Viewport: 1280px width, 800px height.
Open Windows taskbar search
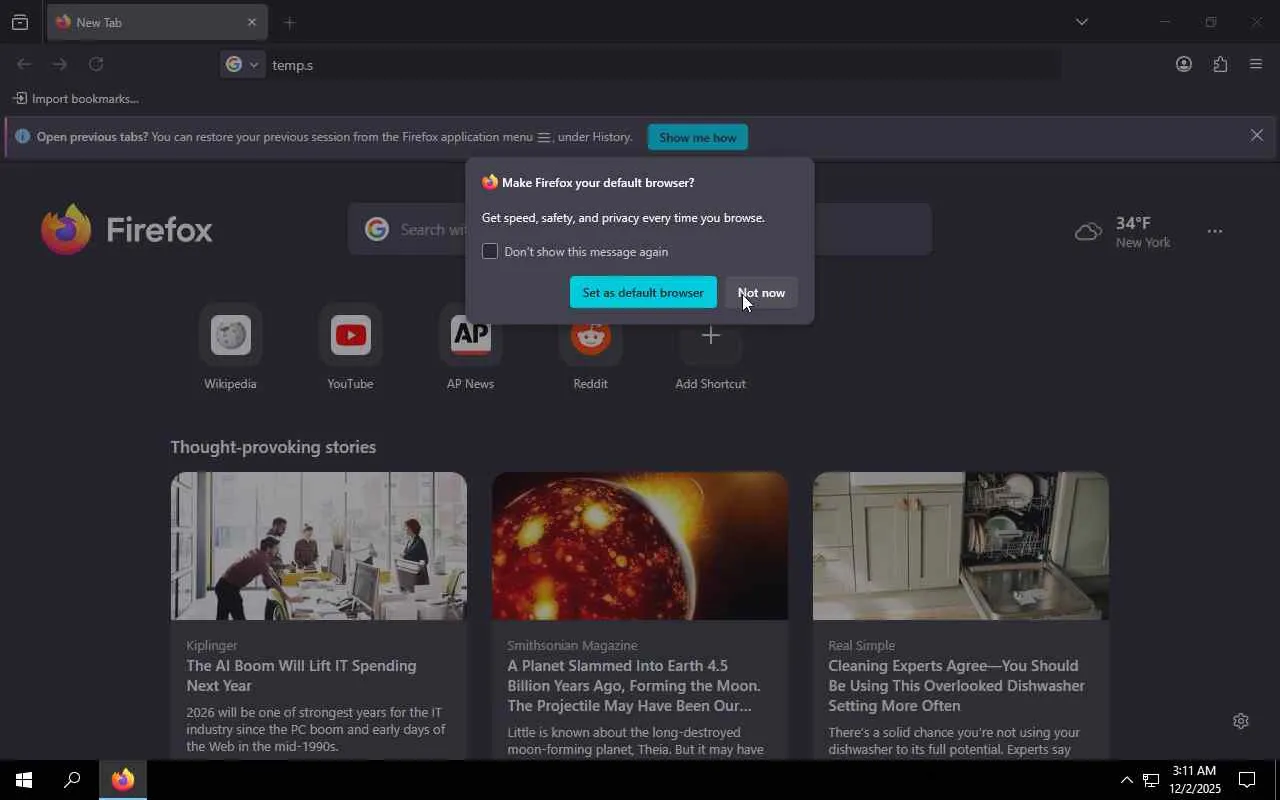point(72,780)
